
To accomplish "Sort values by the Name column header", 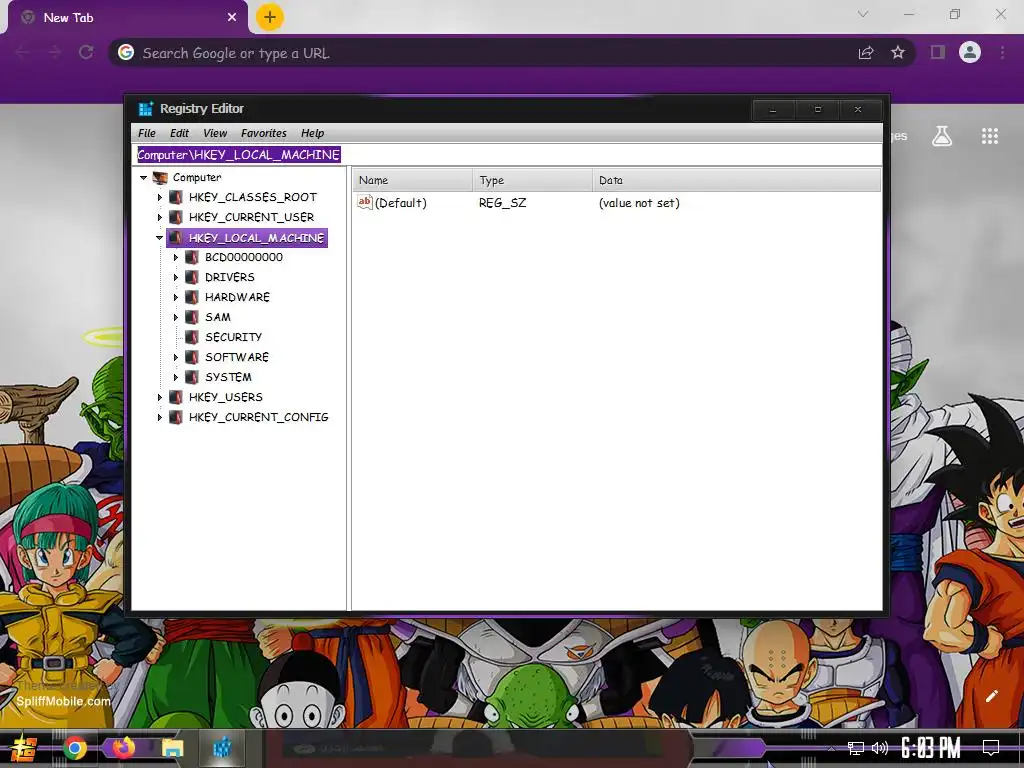I will pos(412,180).
